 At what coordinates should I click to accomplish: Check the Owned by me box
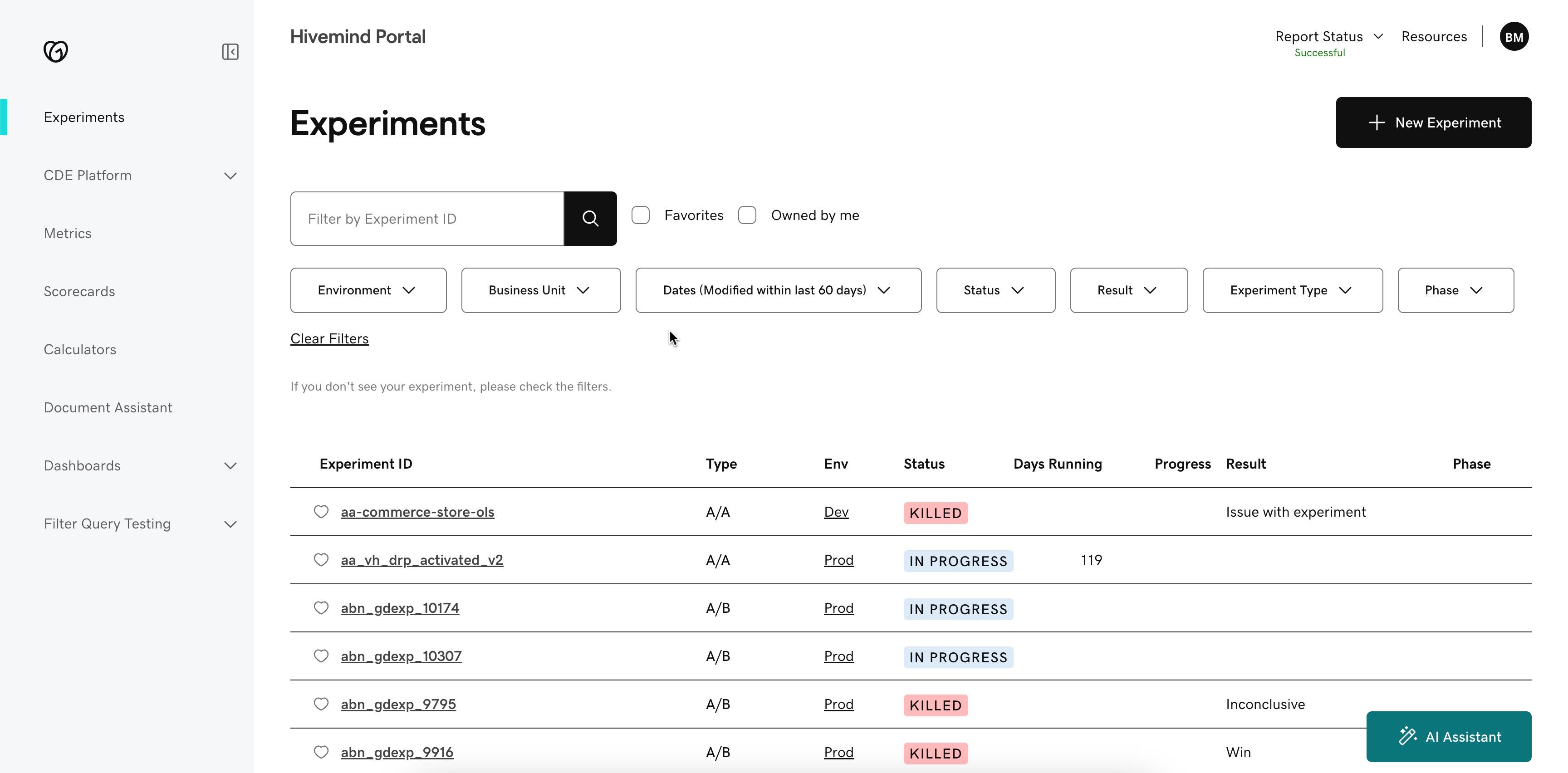747,215
